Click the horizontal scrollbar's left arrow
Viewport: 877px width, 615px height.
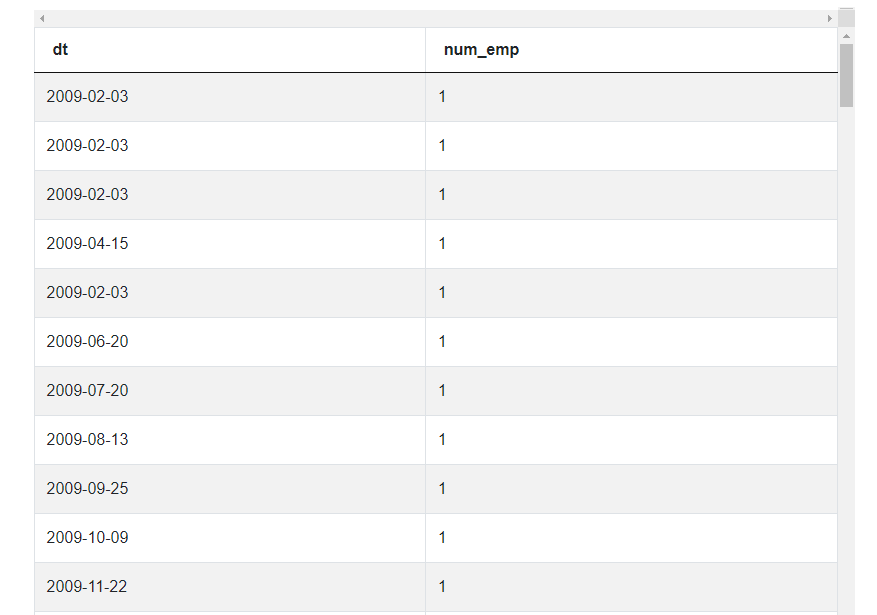tap(42, 19)
